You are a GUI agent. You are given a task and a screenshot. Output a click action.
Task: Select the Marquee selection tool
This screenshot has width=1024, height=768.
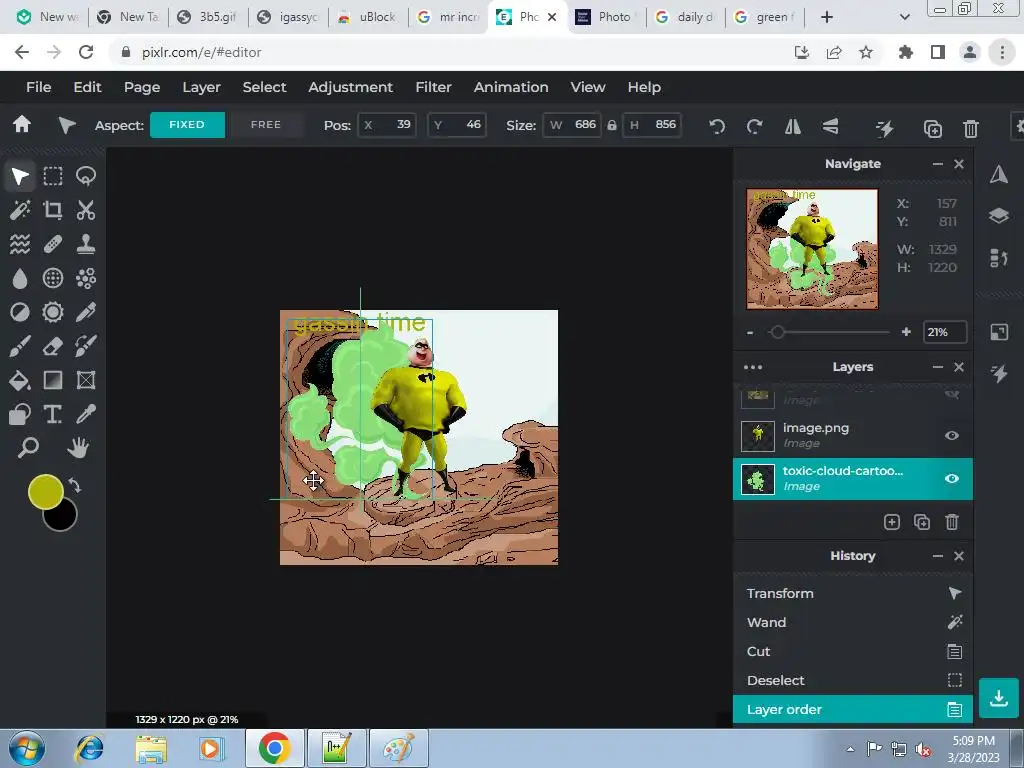point(53,176)
